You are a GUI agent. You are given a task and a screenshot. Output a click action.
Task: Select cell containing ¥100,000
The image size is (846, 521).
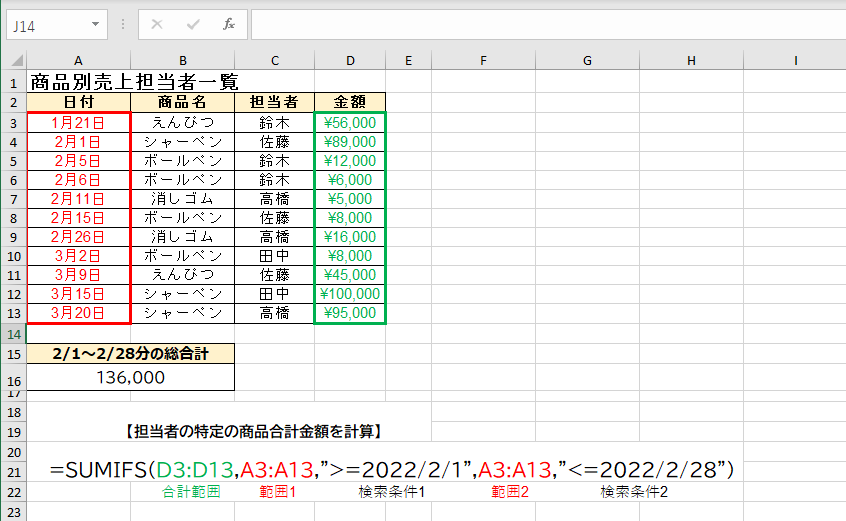click(x=350, y=294)
